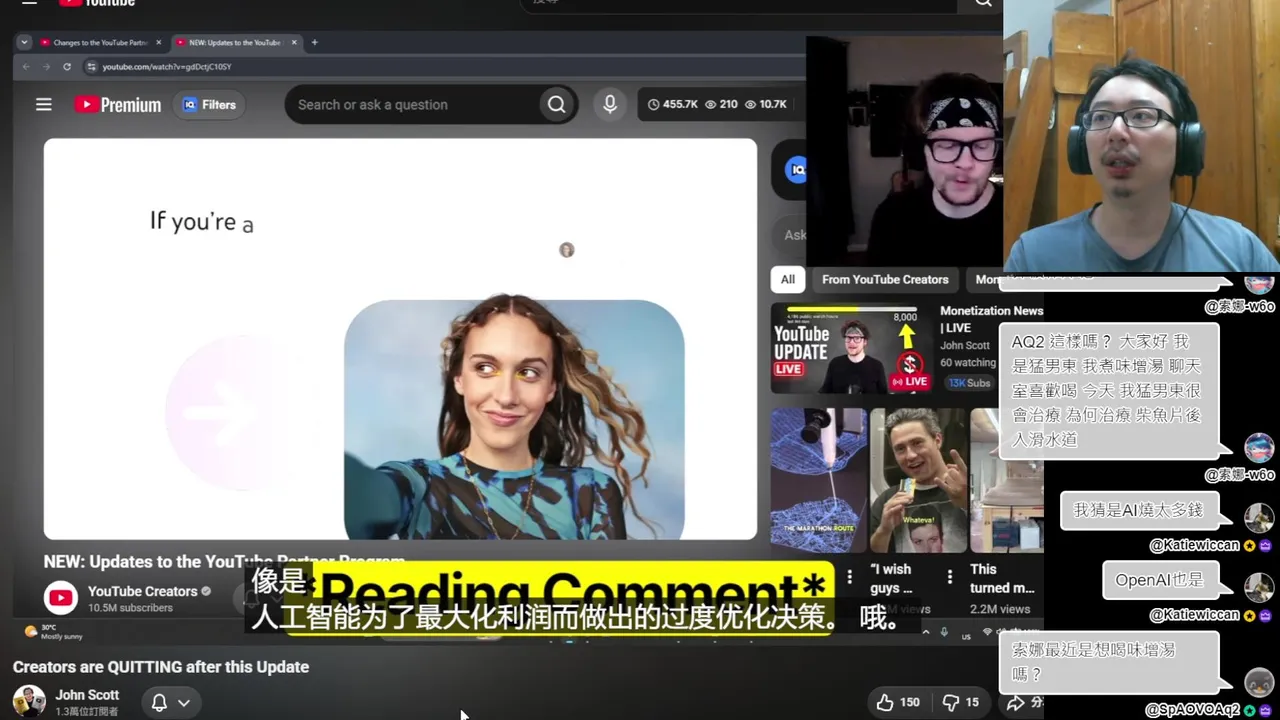
Task: Click the '13K Subs' badge
Action: [x=969, y=383]
